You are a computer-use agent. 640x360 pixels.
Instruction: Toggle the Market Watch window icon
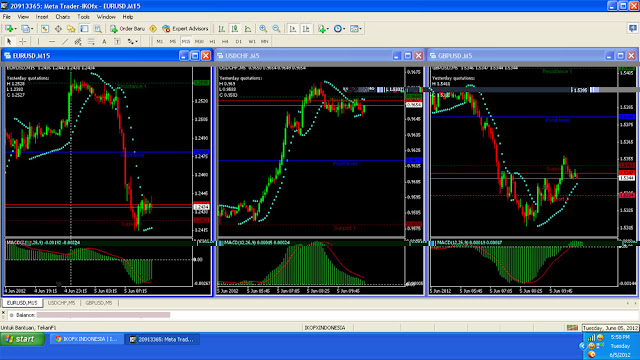pyautogui.click(x=45, y=29)
